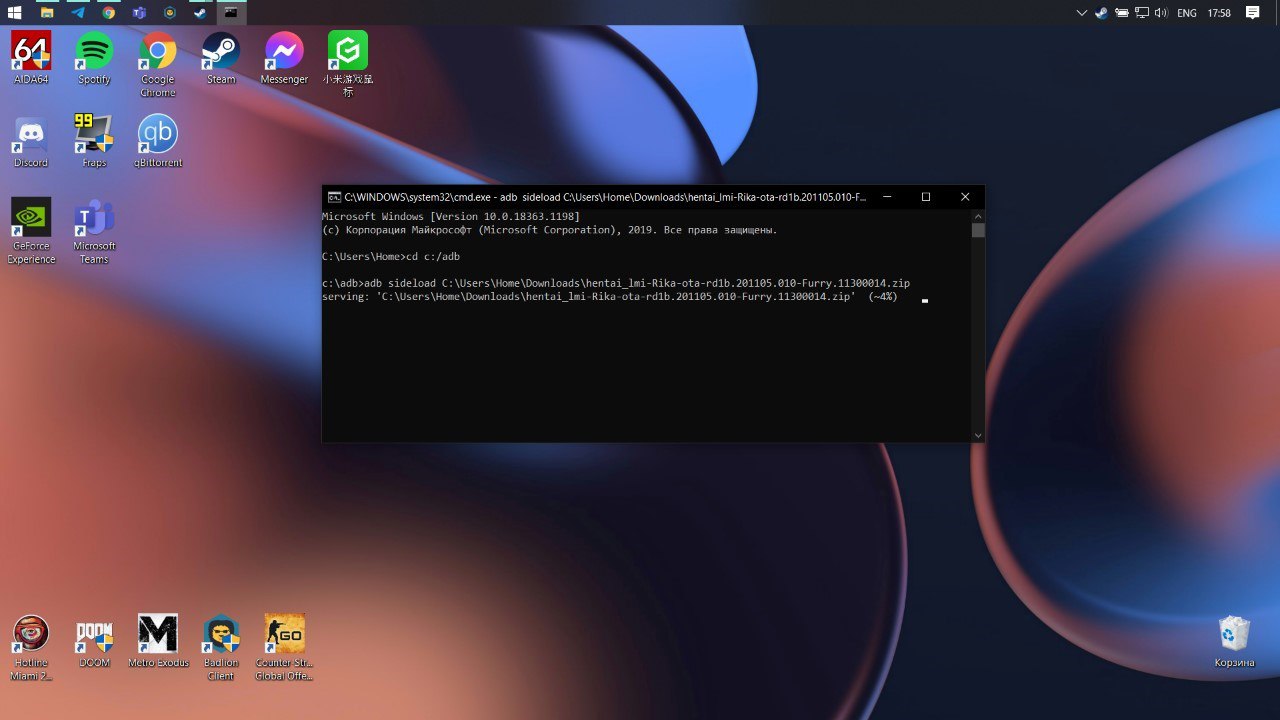Select the Hotline Miami 2 desktop icon
Image resolution: width=1280 pixels, height=720 pixels.
[31, 648]
